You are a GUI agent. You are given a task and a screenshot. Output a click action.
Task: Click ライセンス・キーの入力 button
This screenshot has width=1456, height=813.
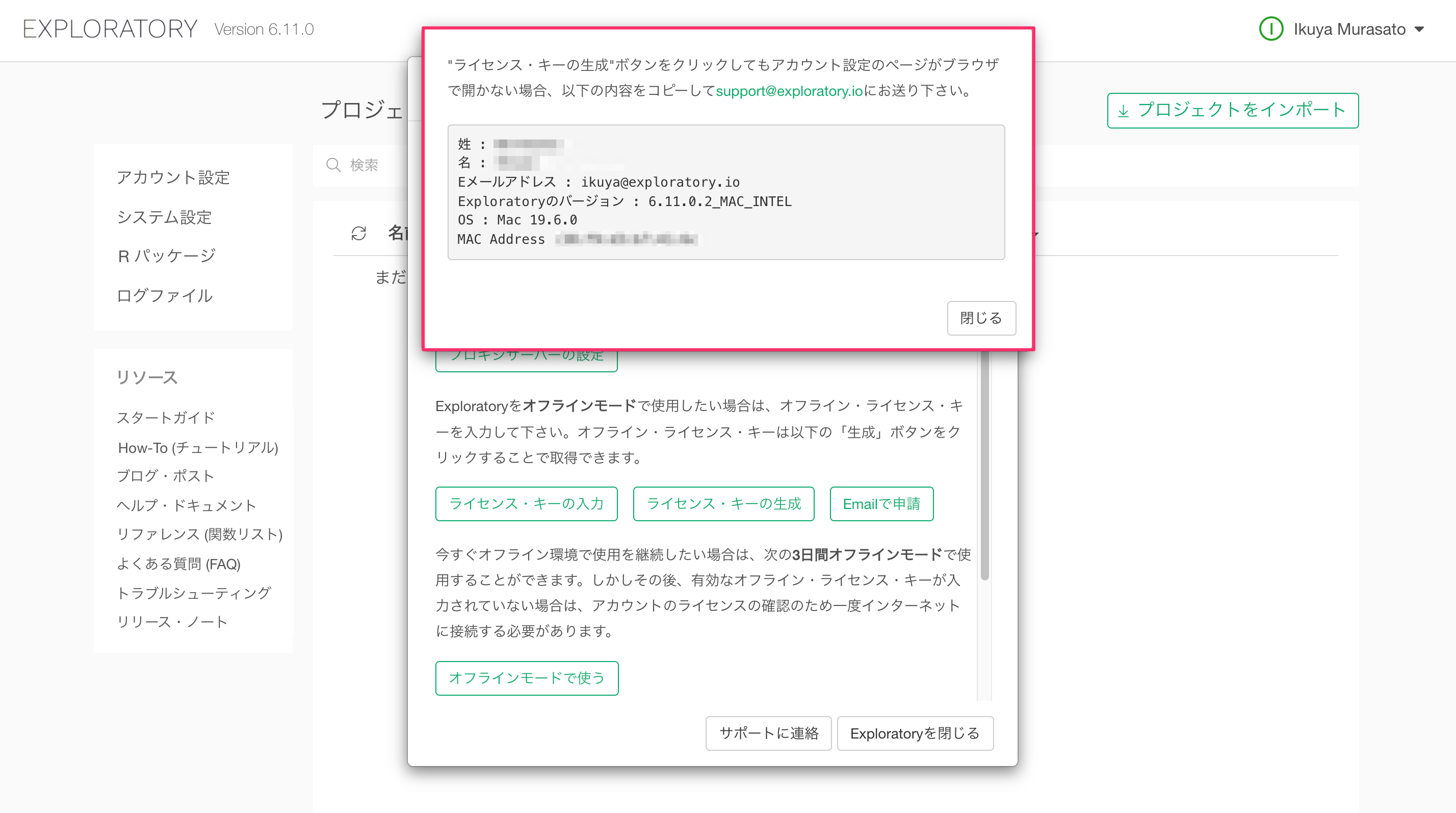click(526, 504)
